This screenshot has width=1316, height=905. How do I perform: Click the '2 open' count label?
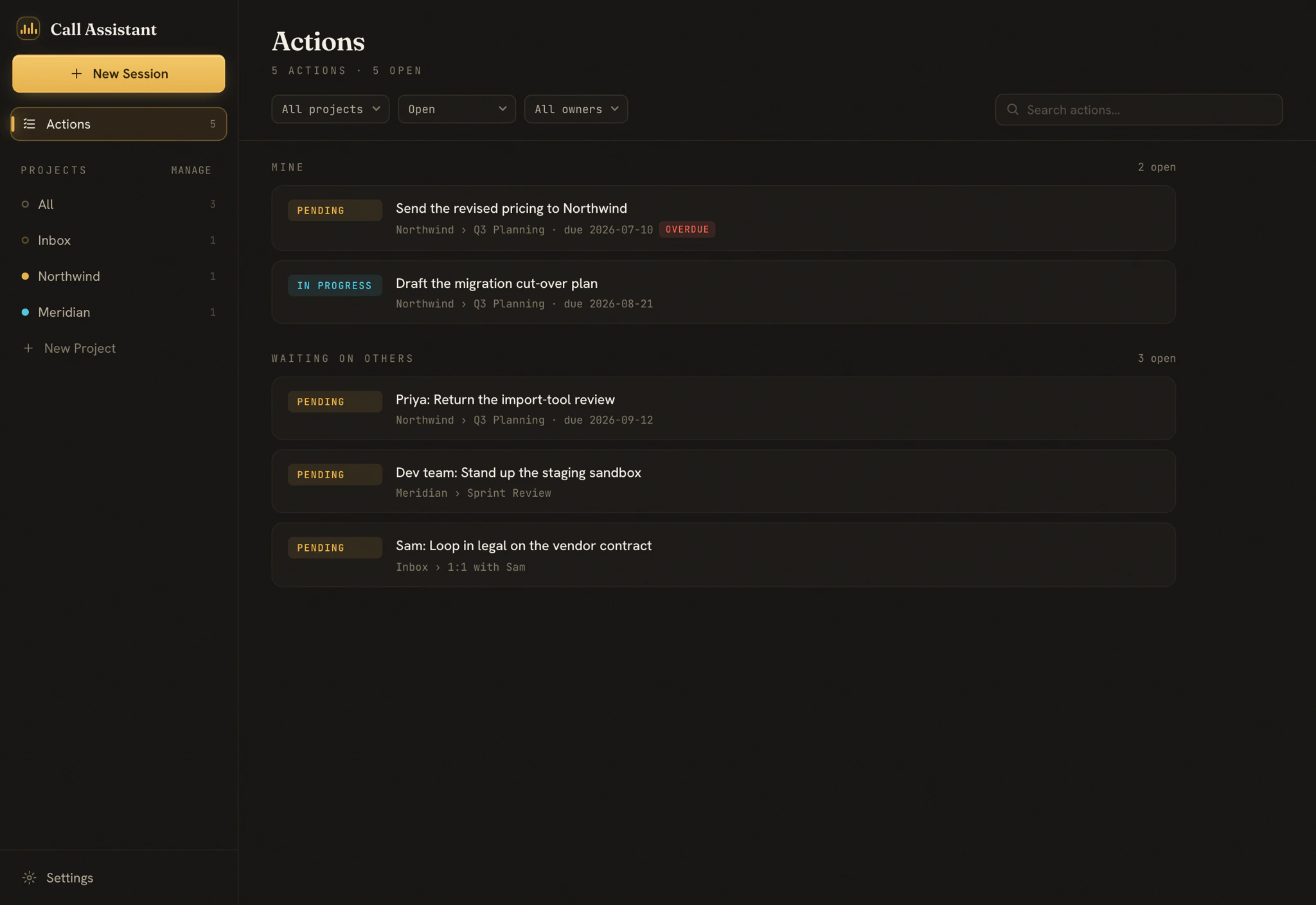1157,167
